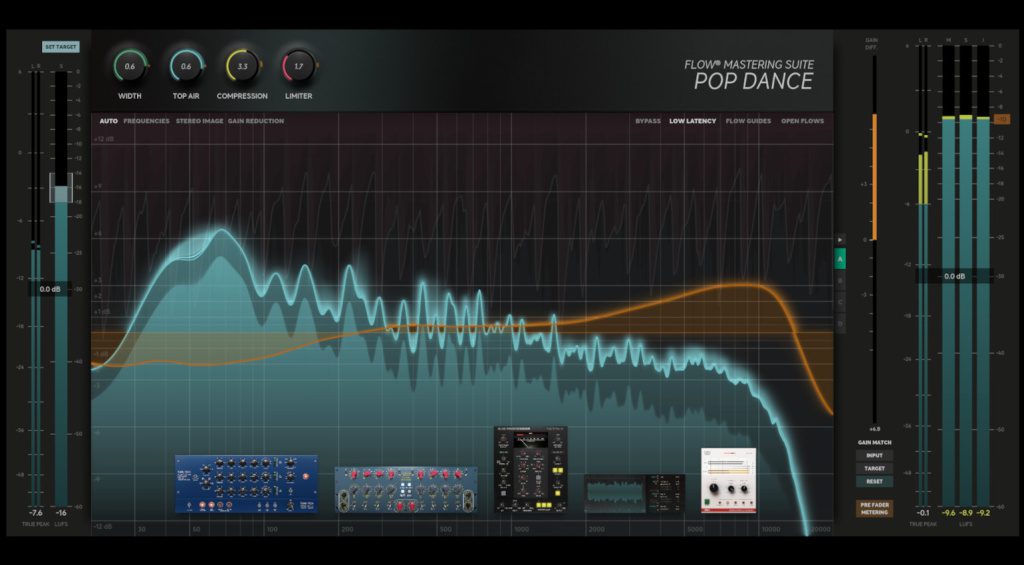Open the blue EQ module thumbnail
The height and width of the screenshot is (565, 1024).
coord(246,484)
